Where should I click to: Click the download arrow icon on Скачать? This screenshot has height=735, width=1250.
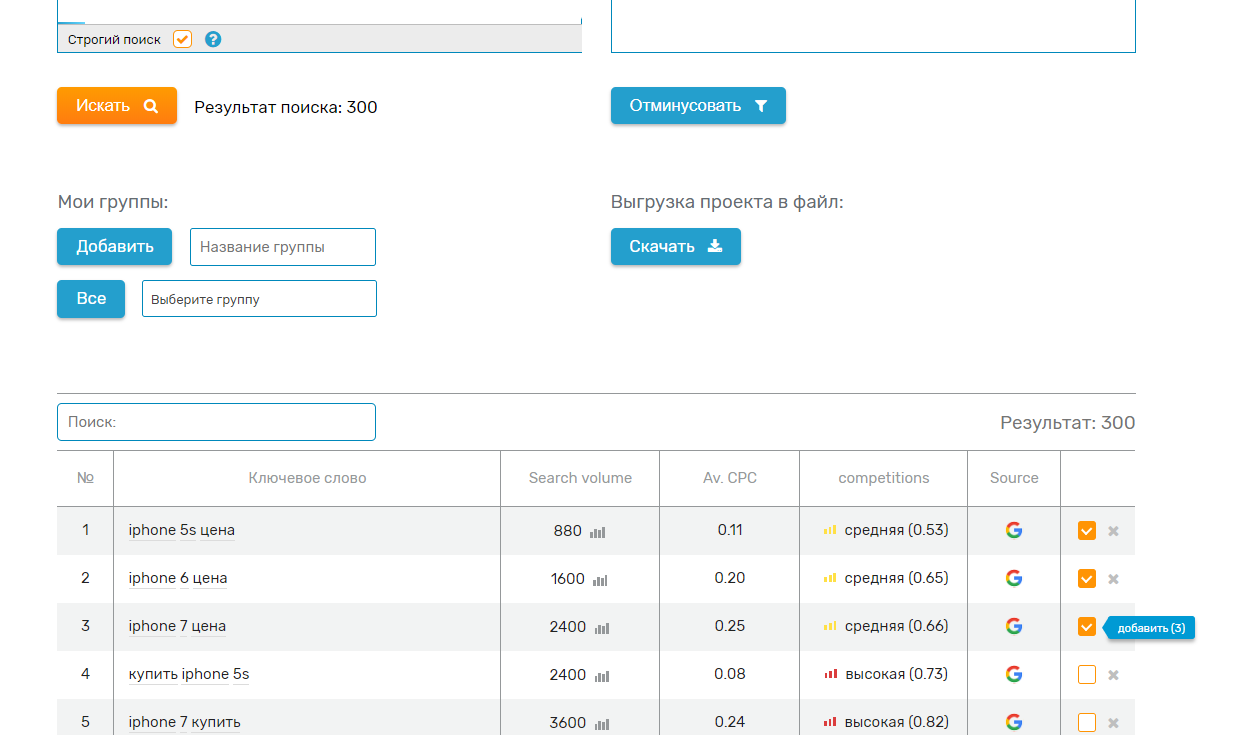(716, 246)
